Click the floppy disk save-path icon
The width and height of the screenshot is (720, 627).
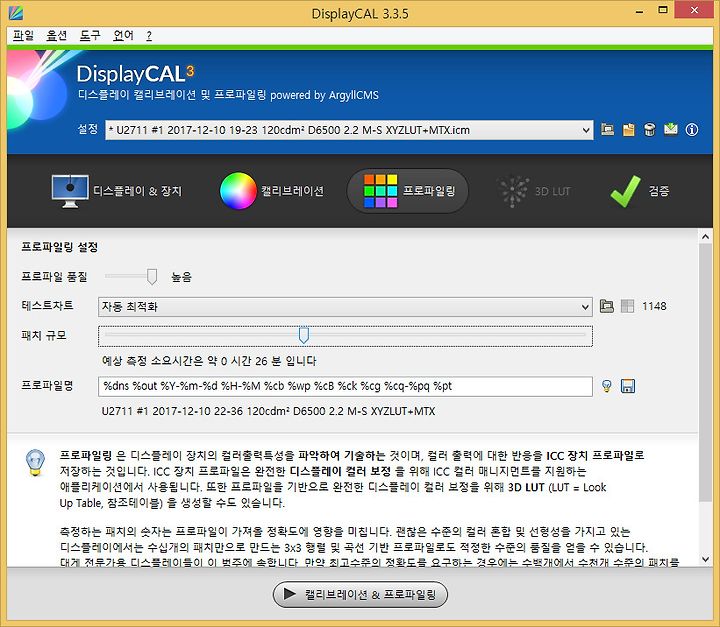[628, 386]
